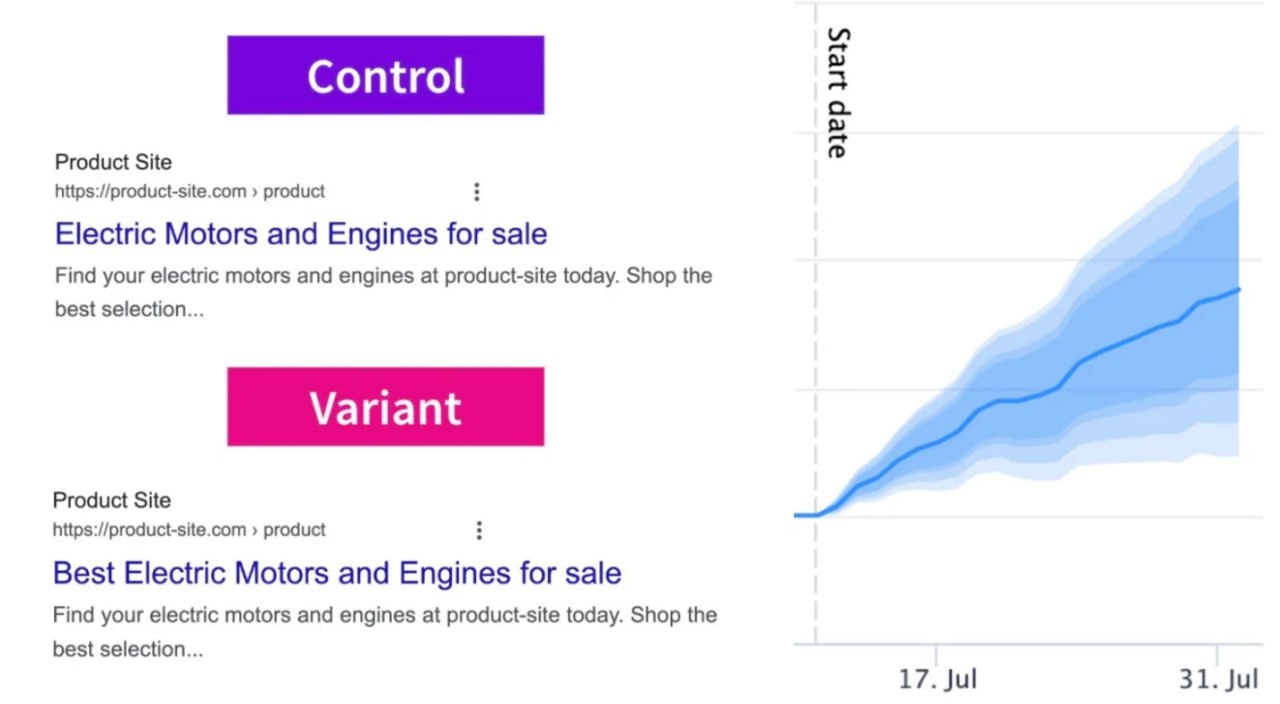1280x704 pixels.
Task: Click the pink Variant label
Action: (x=385, y=406)
